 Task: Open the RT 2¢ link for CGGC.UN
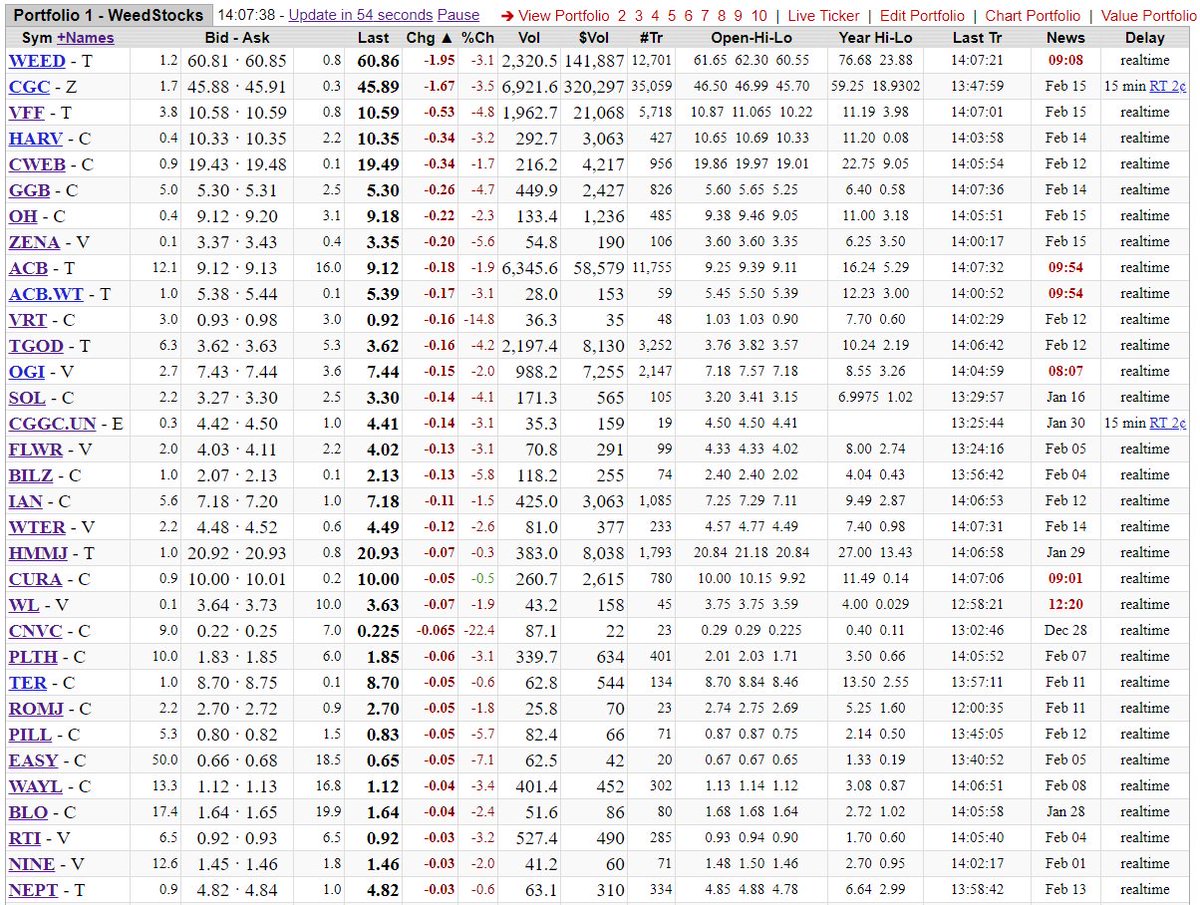point(1168,424)
